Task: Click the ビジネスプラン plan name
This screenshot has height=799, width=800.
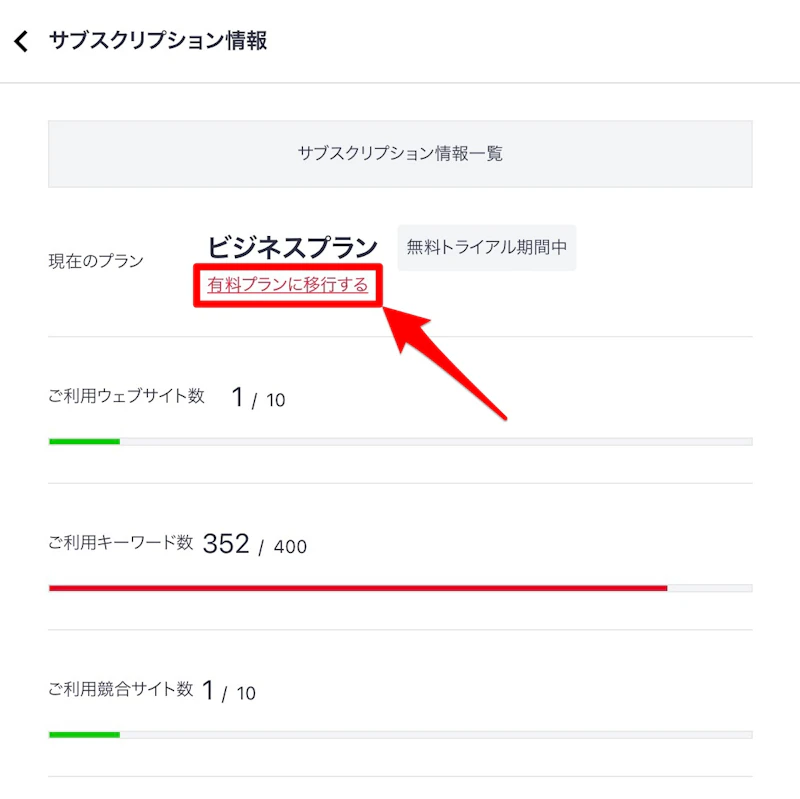Action: (291, 242)
